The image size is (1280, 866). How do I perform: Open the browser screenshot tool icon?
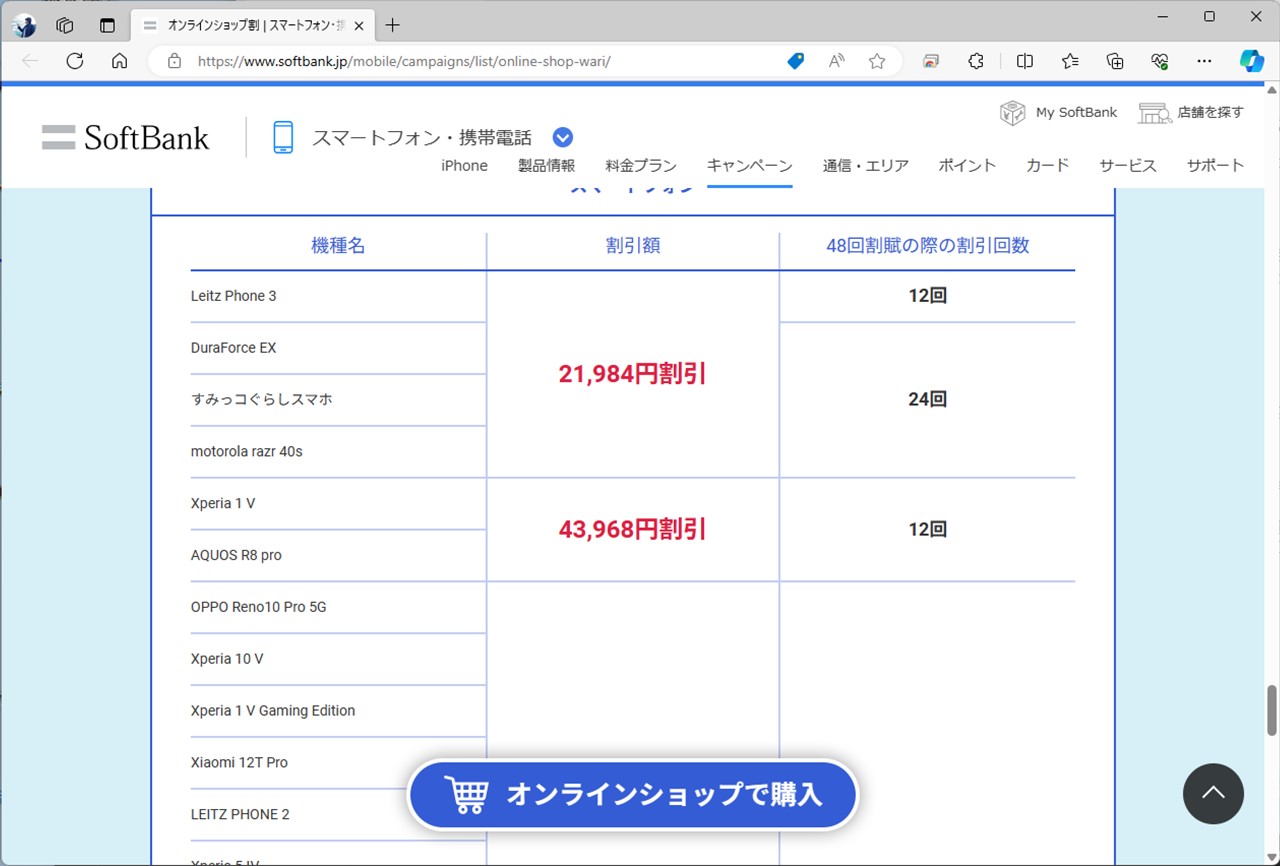(x=931, y=61)
